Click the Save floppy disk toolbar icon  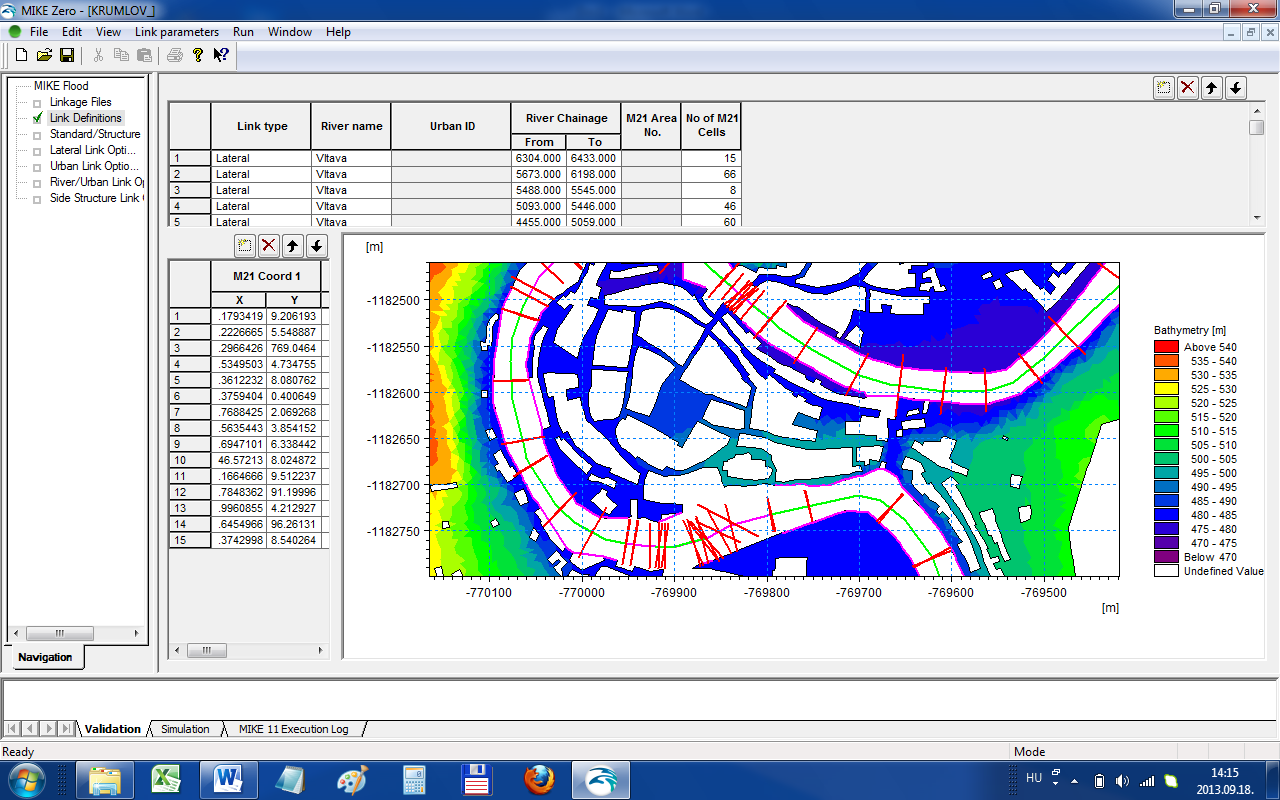click(67, 55)
